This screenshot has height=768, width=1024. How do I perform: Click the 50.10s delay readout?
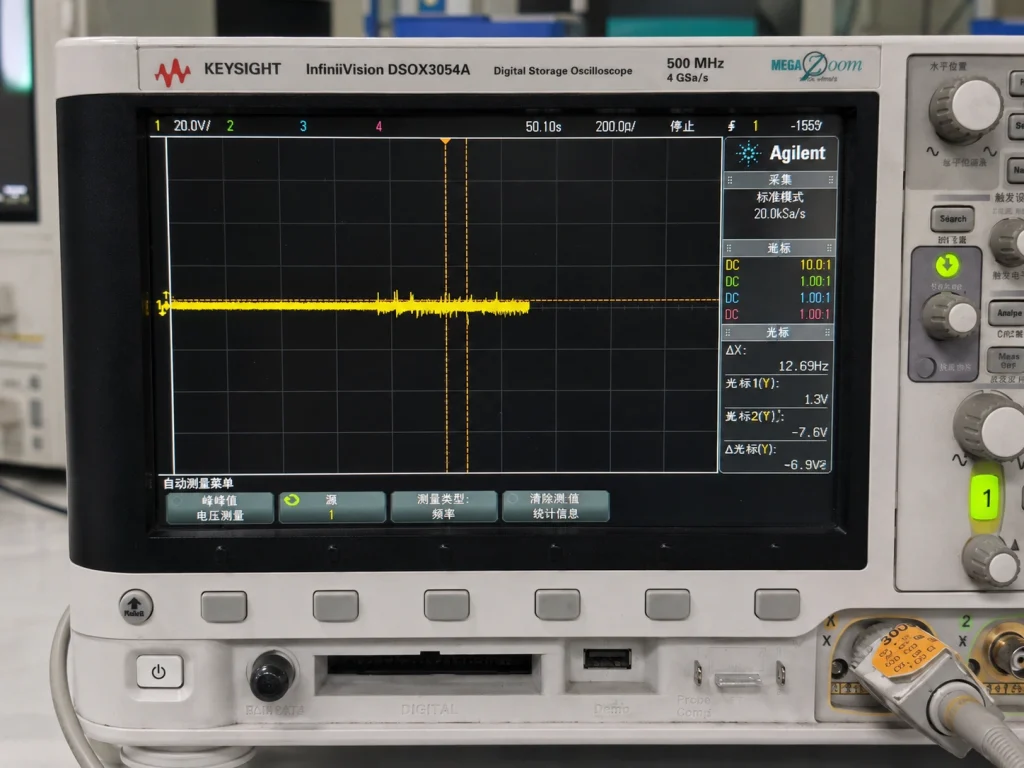pos(543,126)
